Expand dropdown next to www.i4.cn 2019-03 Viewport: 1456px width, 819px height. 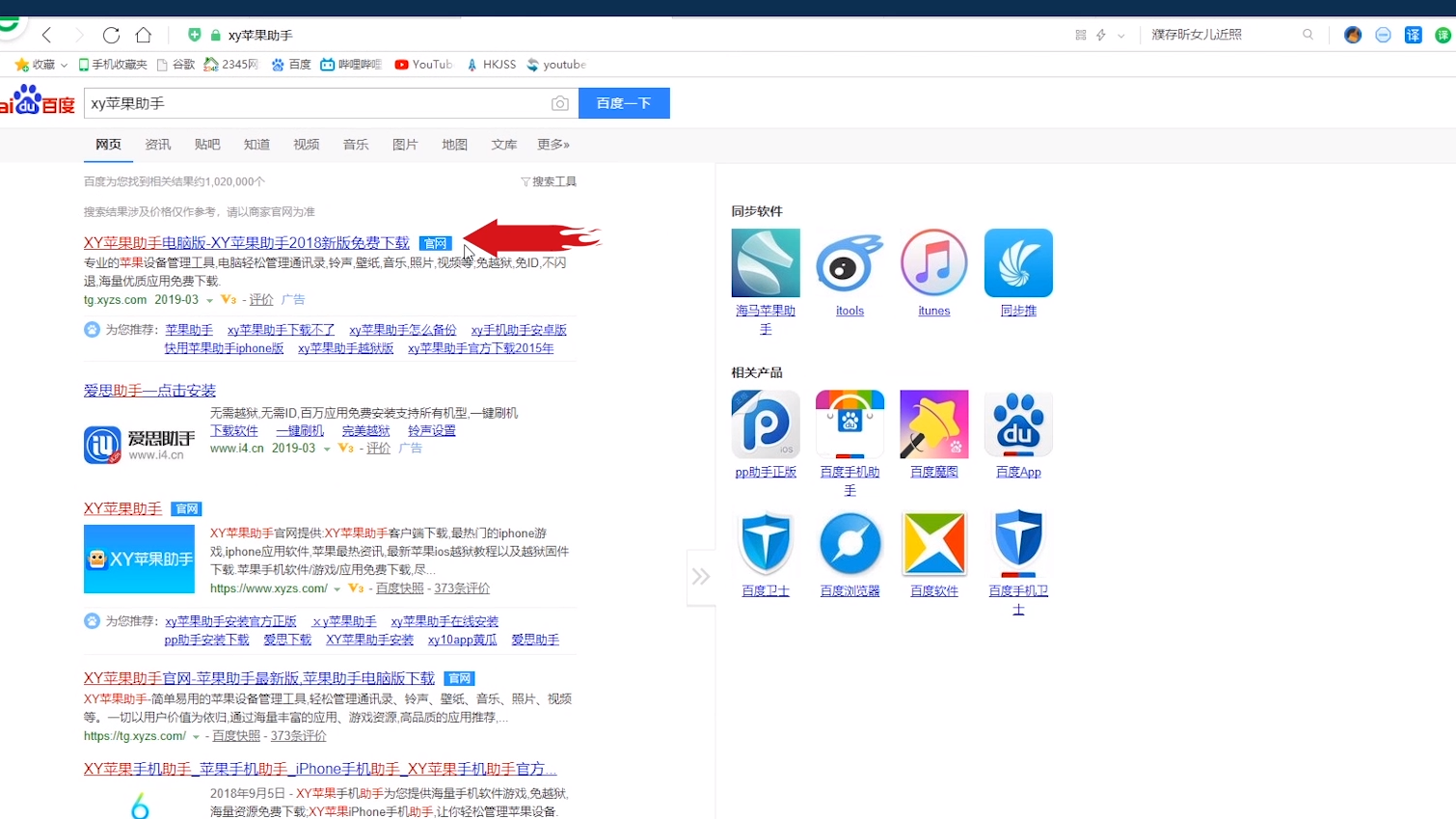tap(327, 450)
